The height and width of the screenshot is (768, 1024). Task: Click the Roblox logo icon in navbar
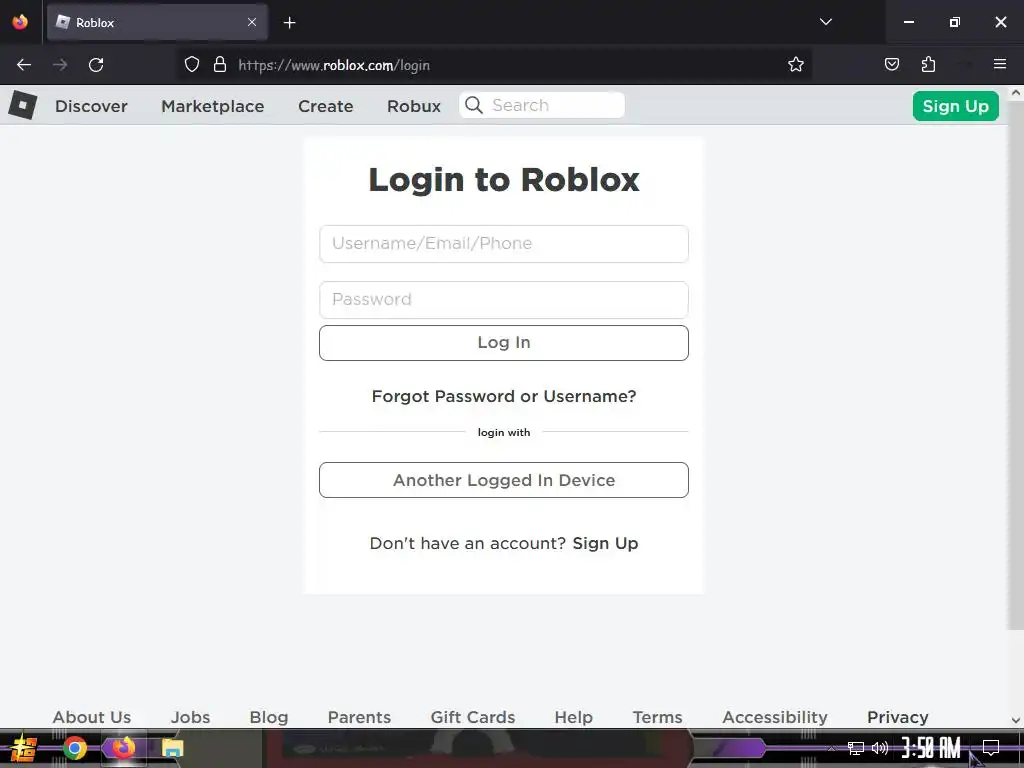pos(23,105)
